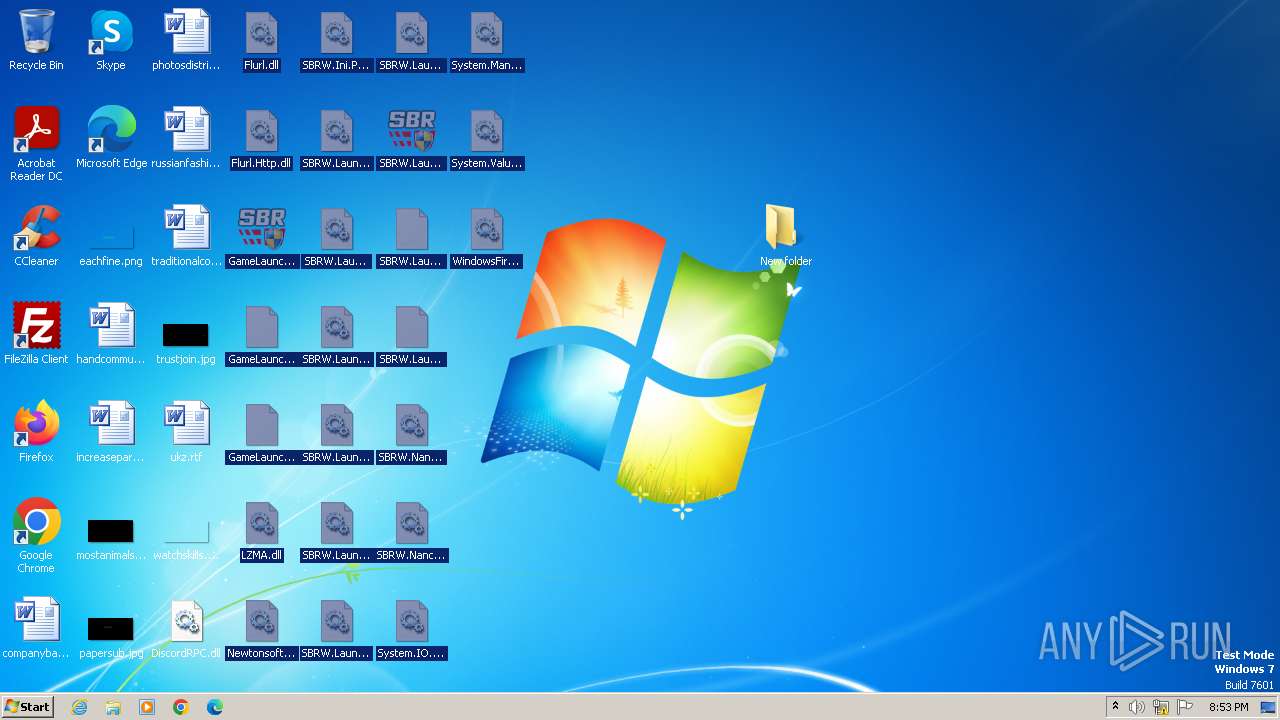Select the Acrobat Reader DC shortcut
1280x720 pixels.
pyautogui.click(x=36, y=144)
